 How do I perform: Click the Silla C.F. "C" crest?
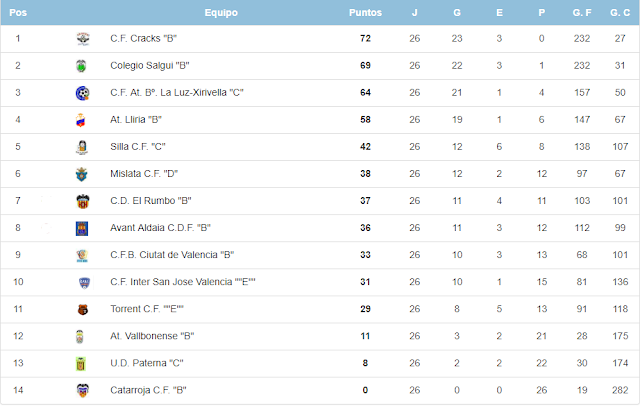[x=82, y=147]
